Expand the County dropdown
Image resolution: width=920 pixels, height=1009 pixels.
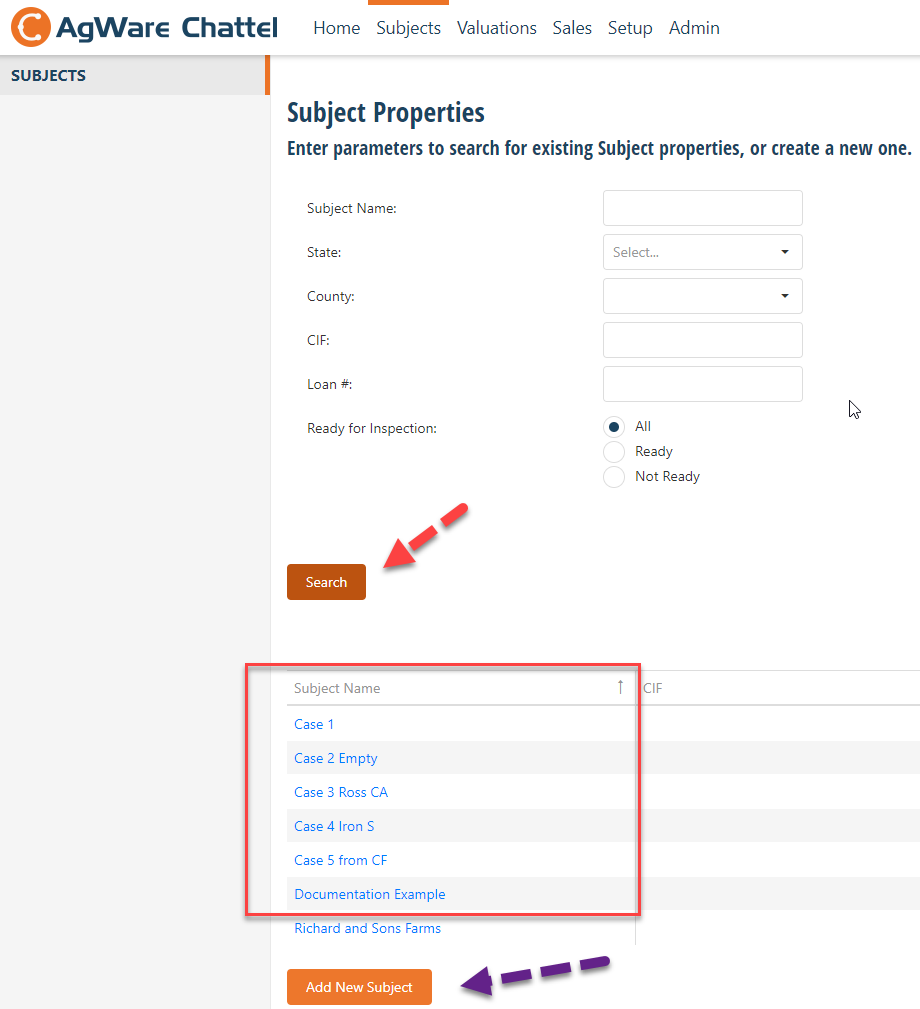pos(703,296)
